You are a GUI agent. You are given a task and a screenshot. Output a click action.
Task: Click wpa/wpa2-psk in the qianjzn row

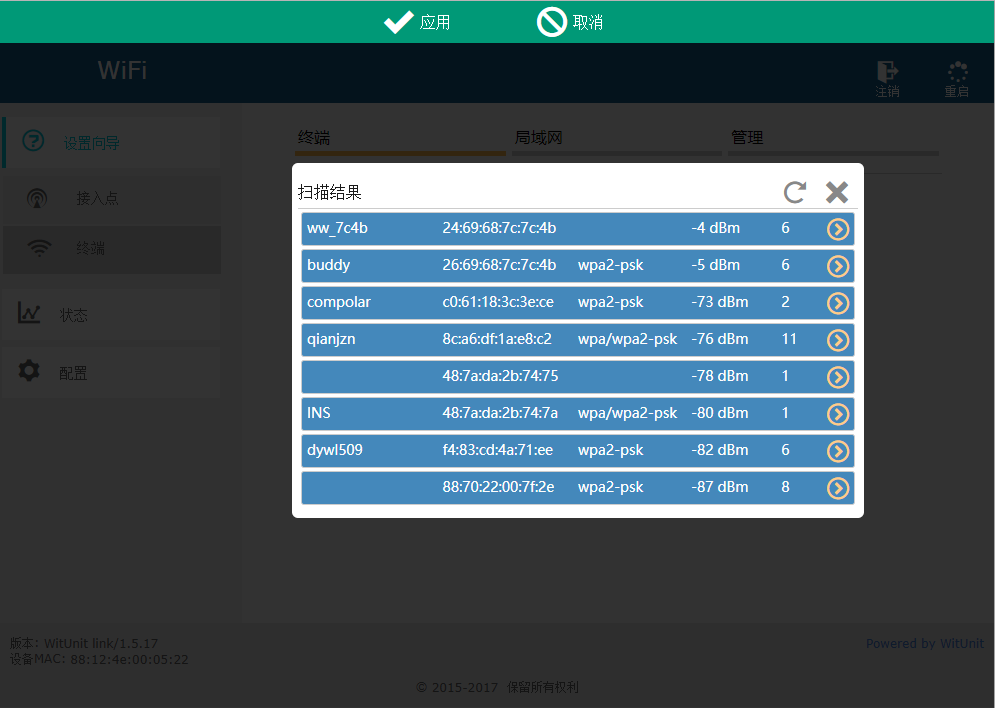click(627, 339)
